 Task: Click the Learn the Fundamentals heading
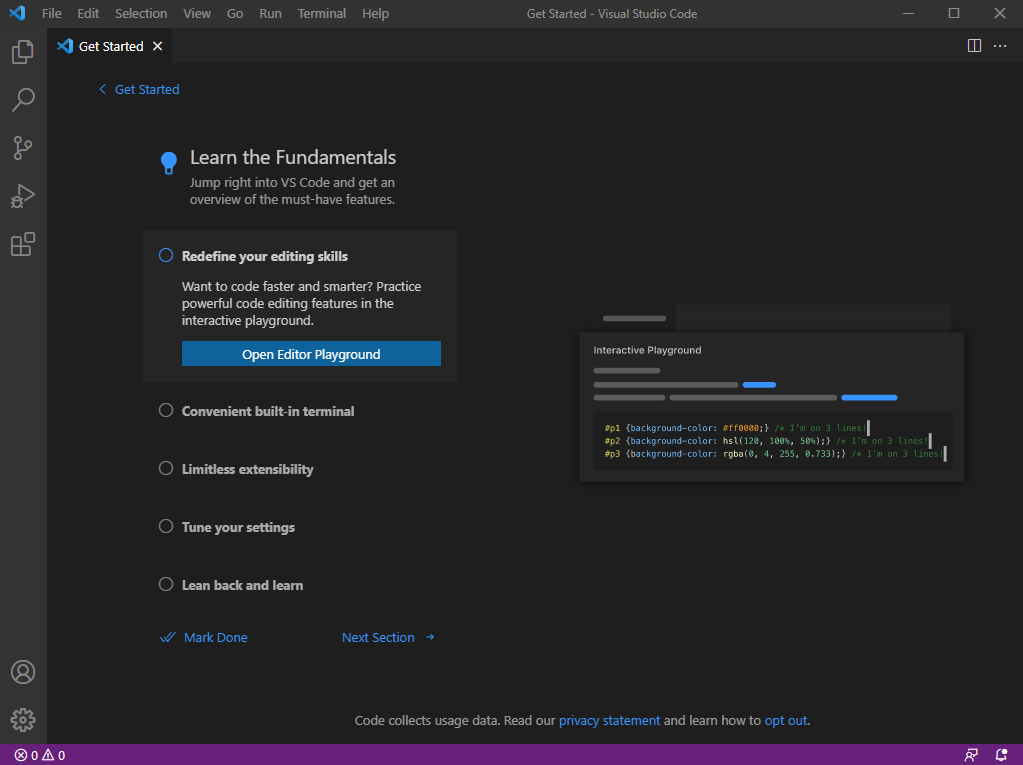point(293,157)
